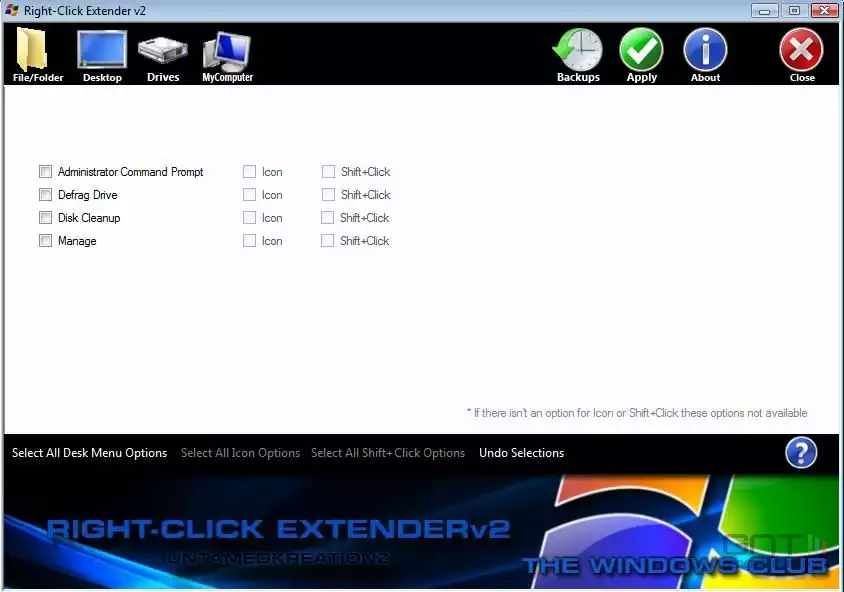Screen dimensions: 844x592
Task: Click the app icon in the title bar
Action: coord(12,10)
